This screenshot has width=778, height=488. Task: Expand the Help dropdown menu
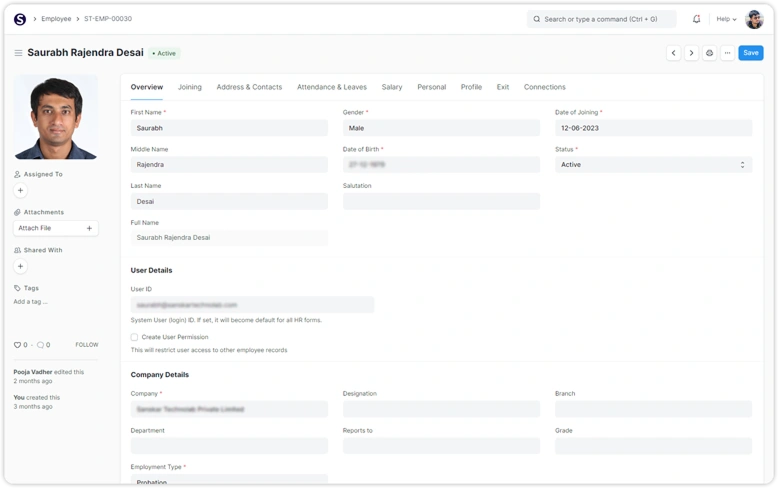point(726,19)
